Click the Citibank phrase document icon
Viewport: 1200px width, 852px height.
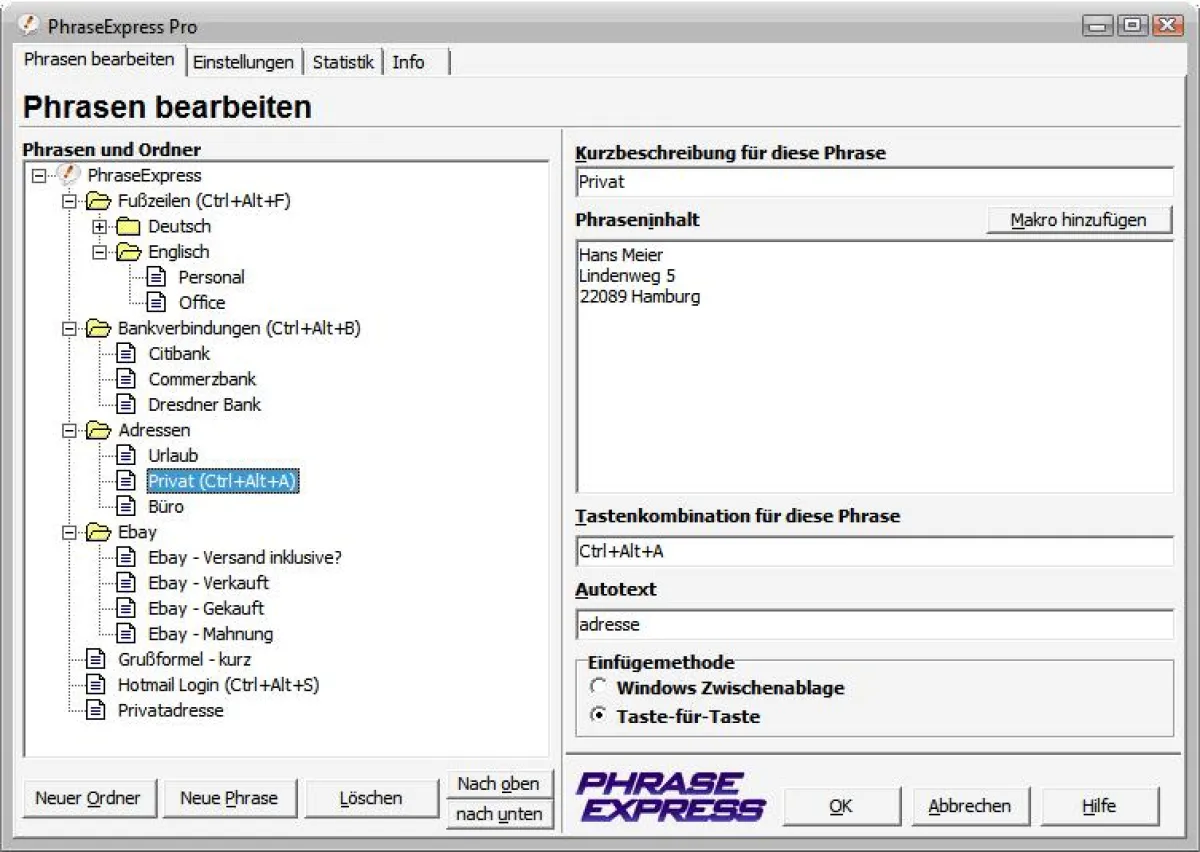(x=126, y=354)
